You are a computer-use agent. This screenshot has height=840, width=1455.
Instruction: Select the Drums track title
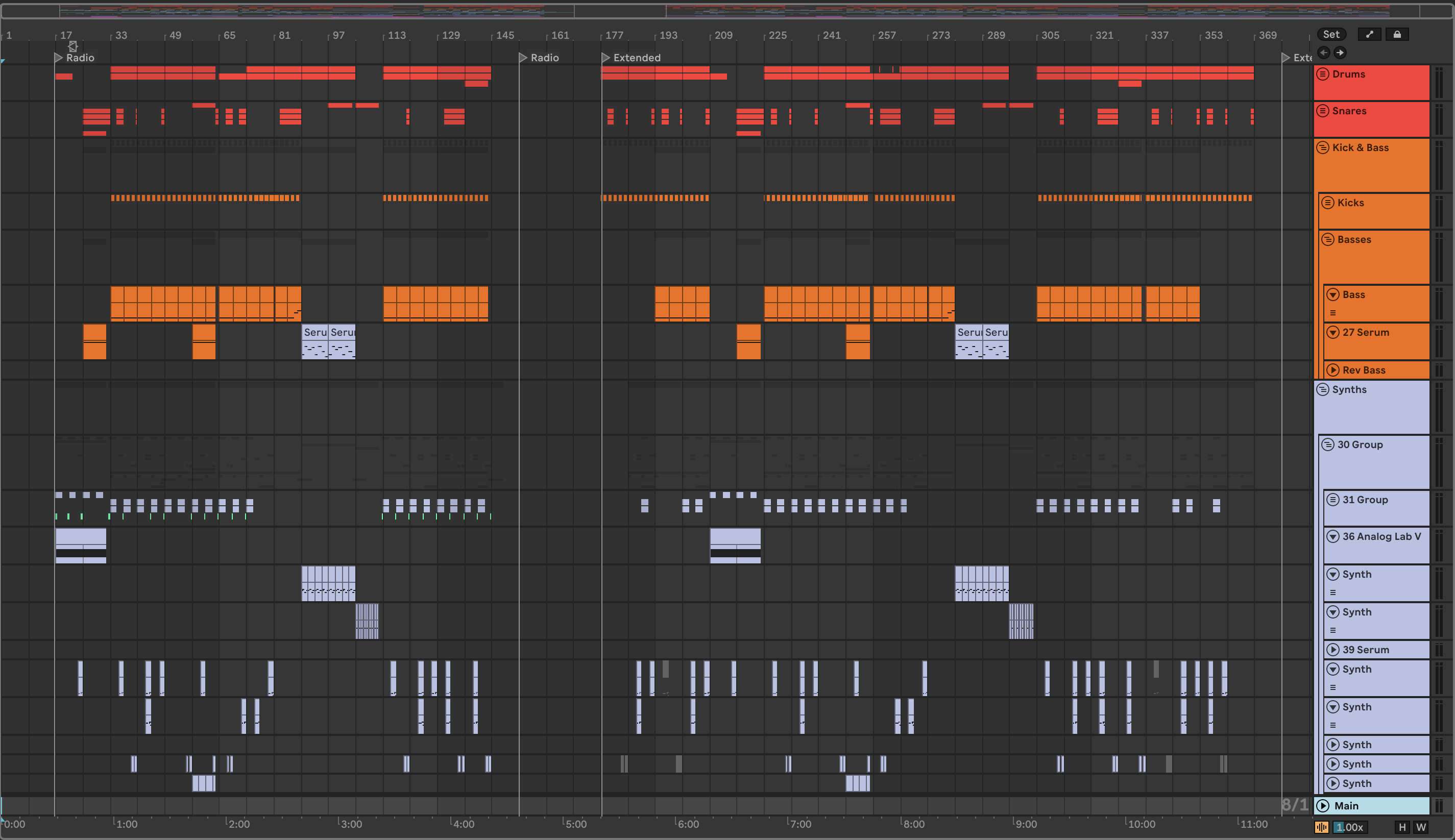1349,74
